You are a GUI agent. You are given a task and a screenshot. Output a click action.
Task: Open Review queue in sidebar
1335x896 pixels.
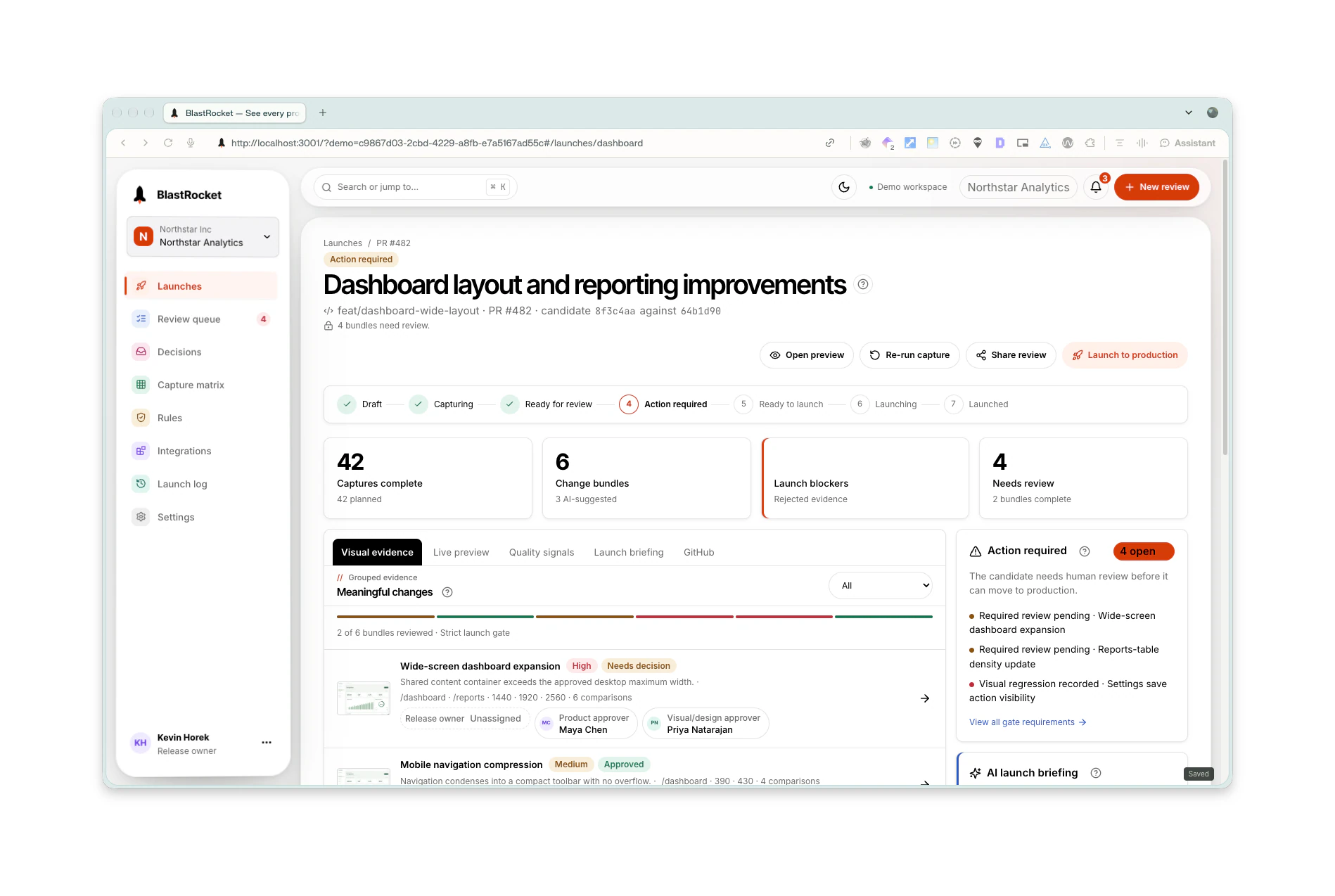[x=201, y=319]
